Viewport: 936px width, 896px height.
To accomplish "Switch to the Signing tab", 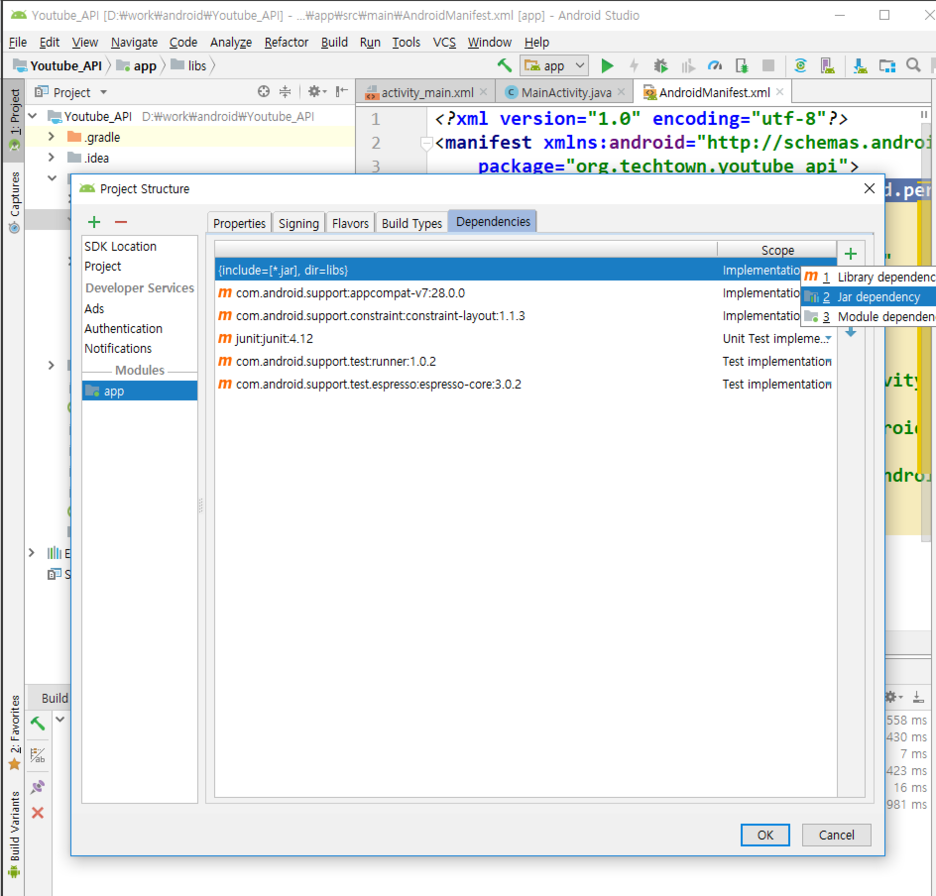I will click(298, 223).
